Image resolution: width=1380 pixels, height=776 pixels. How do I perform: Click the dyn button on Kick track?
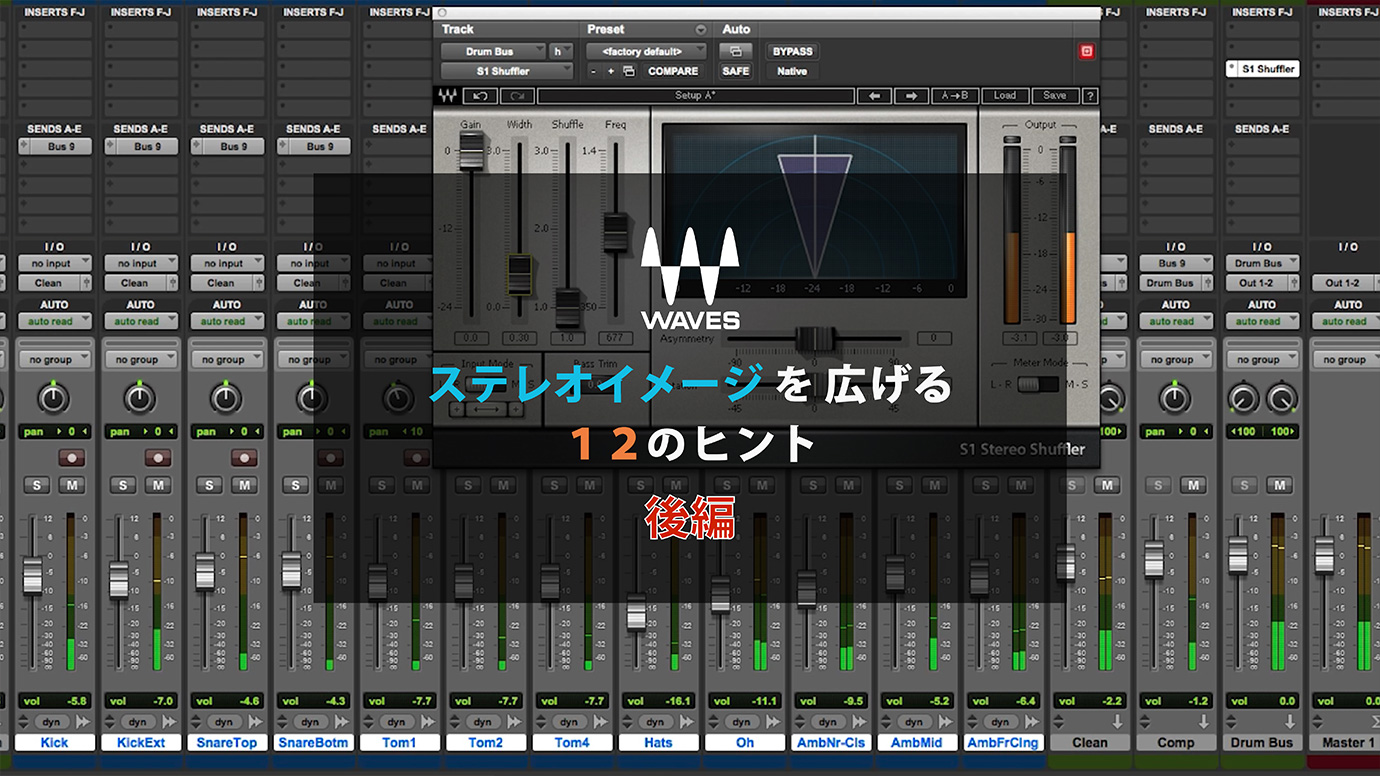[x=52, y=721]
